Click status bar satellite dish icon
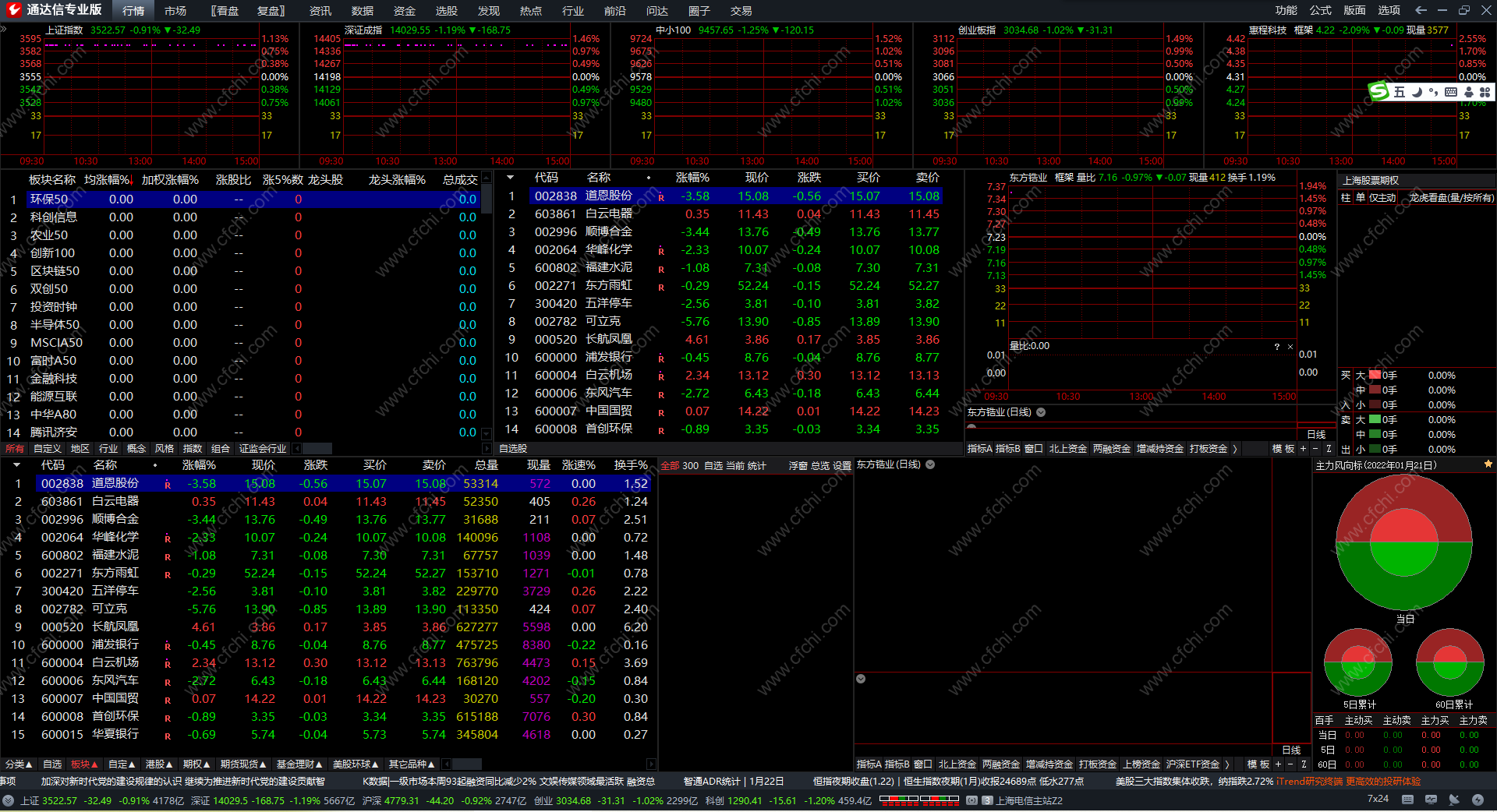 pyautogui.click(x=1454, y=800)
